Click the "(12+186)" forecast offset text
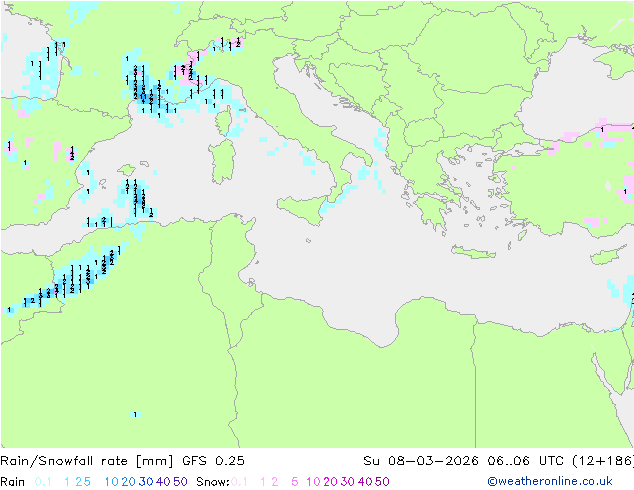The width and height of the screenshot is (634, 490). [x=603, y=461]
